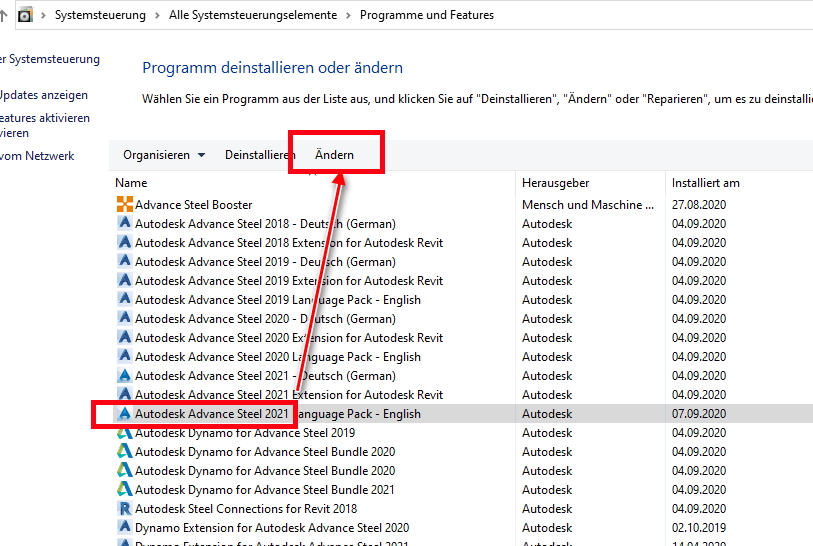Click publisher Mensch und Maschine cell
The image size is (813, 546).
point(588,204)
